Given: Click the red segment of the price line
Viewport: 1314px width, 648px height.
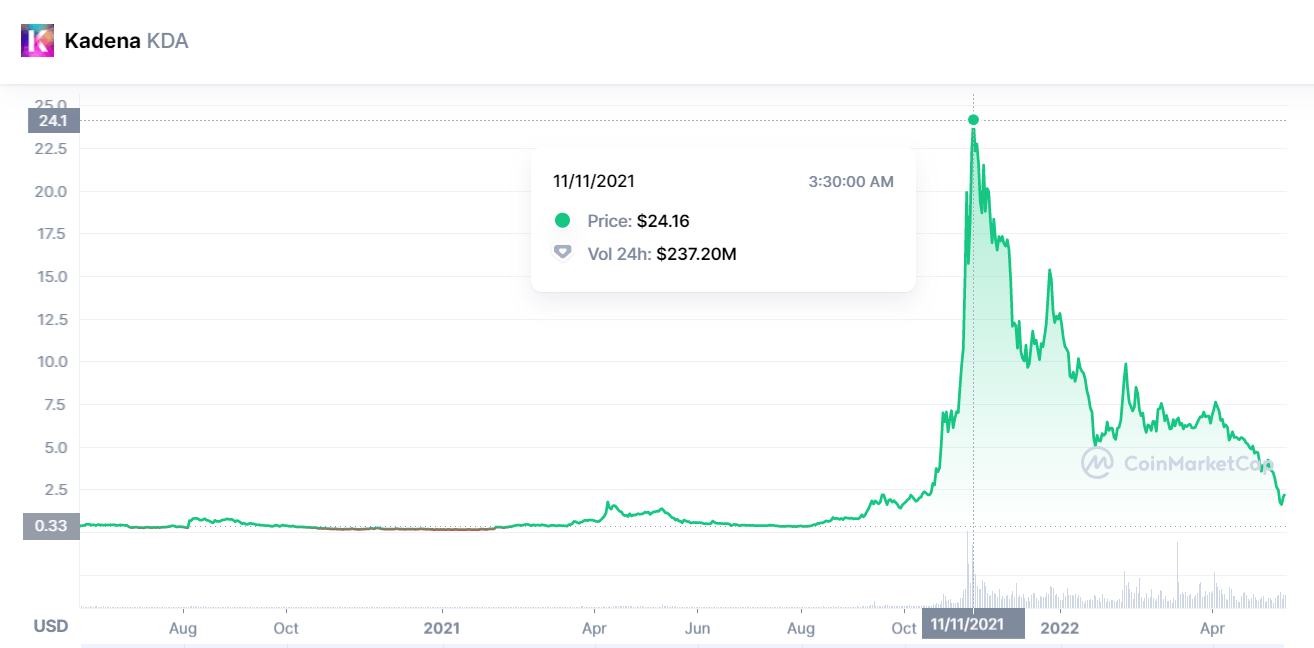Looking at the screenshot, I should point(420,529).
